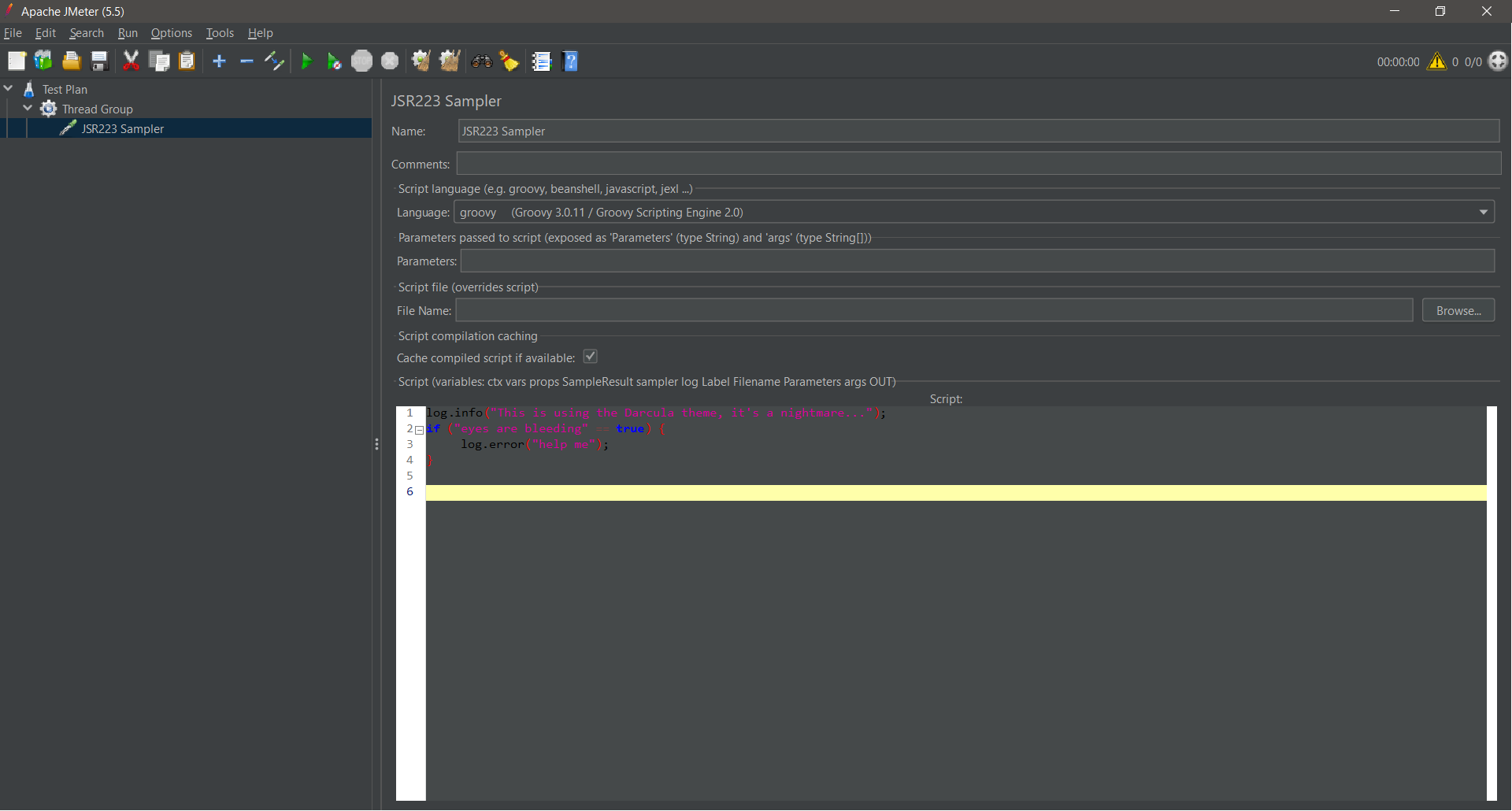Viewport: 1512px width, 811px height.
Task: Open the File menu
Action: pos(13,33)
